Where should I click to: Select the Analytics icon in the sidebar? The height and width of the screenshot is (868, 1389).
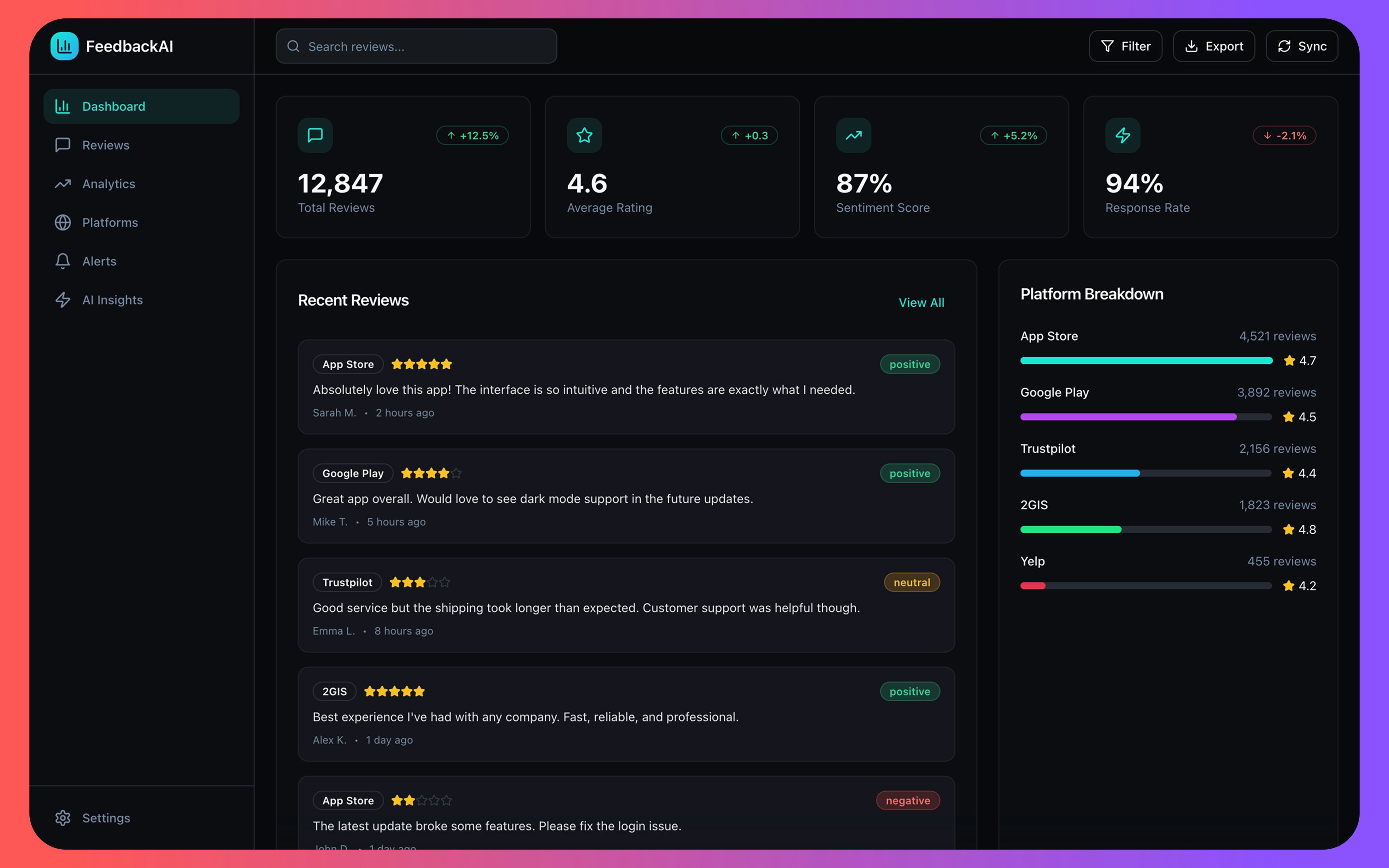[x=63, y=183]
